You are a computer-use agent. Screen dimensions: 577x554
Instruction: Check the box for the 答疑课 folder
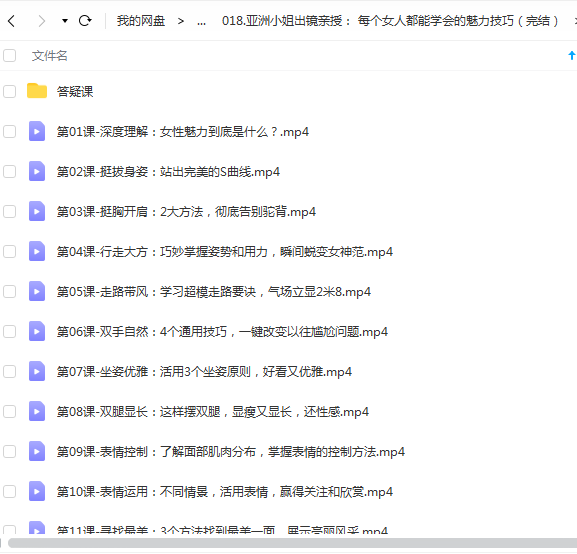pos(10,91)
